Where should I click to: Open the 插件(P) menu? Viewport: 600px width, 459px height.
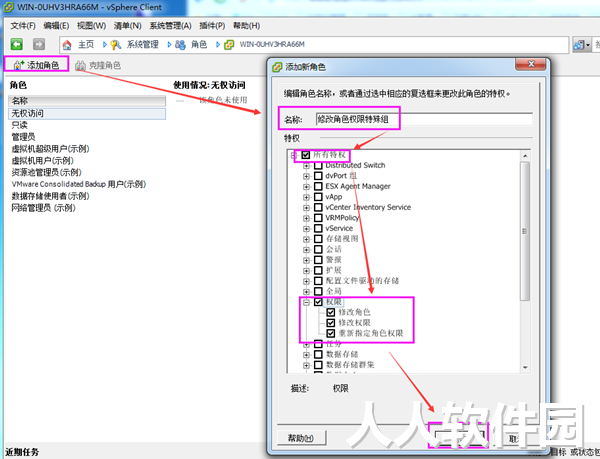[x=212, y=26]
